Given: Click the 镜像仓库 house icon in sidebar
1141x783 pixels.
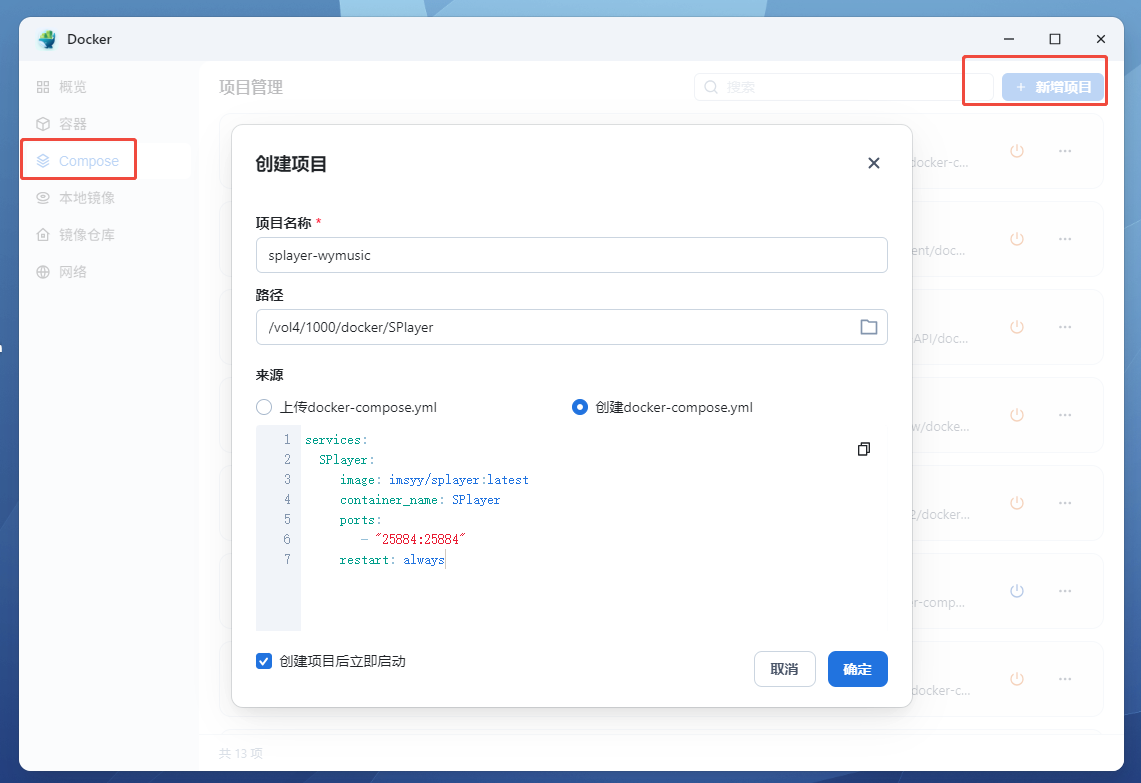Looking at the screenshot, I should [43, 235].
